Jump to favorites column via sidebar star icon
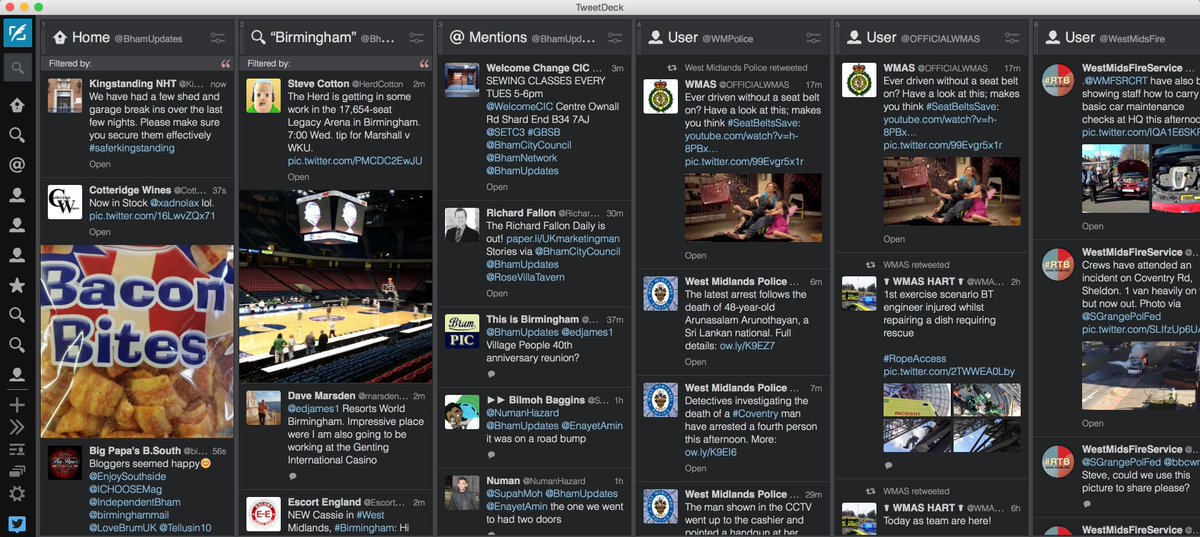This screenshot has height=537, width=1200. pos(17,285)
